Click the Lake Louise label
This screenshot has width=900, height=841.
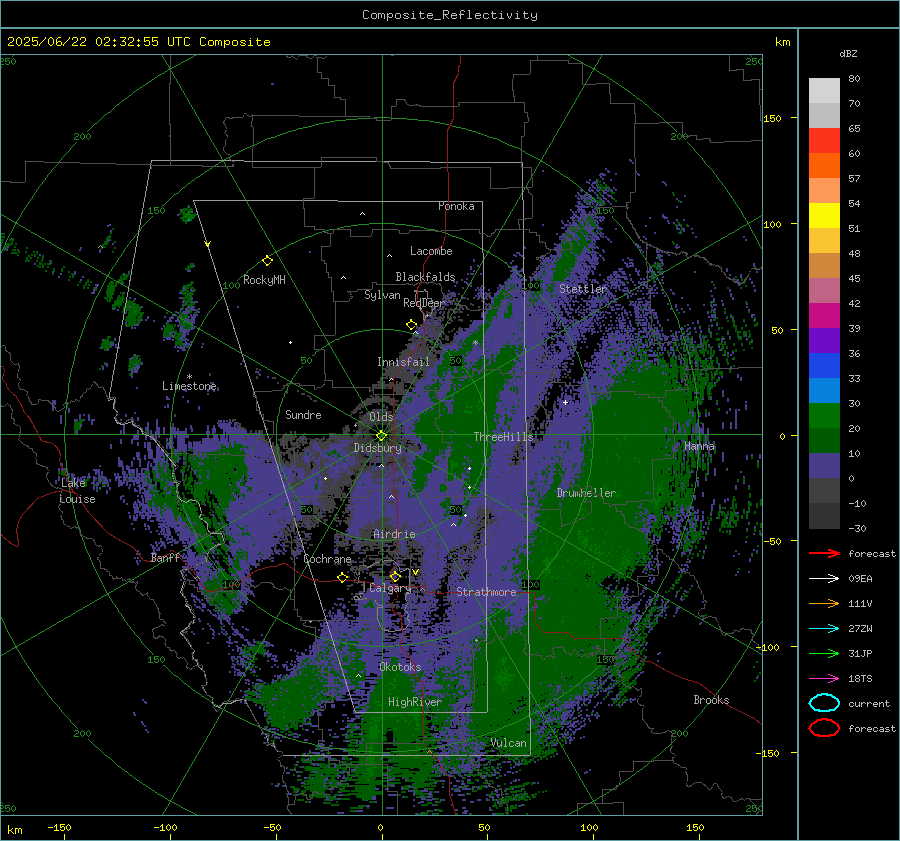pos(77,491)
